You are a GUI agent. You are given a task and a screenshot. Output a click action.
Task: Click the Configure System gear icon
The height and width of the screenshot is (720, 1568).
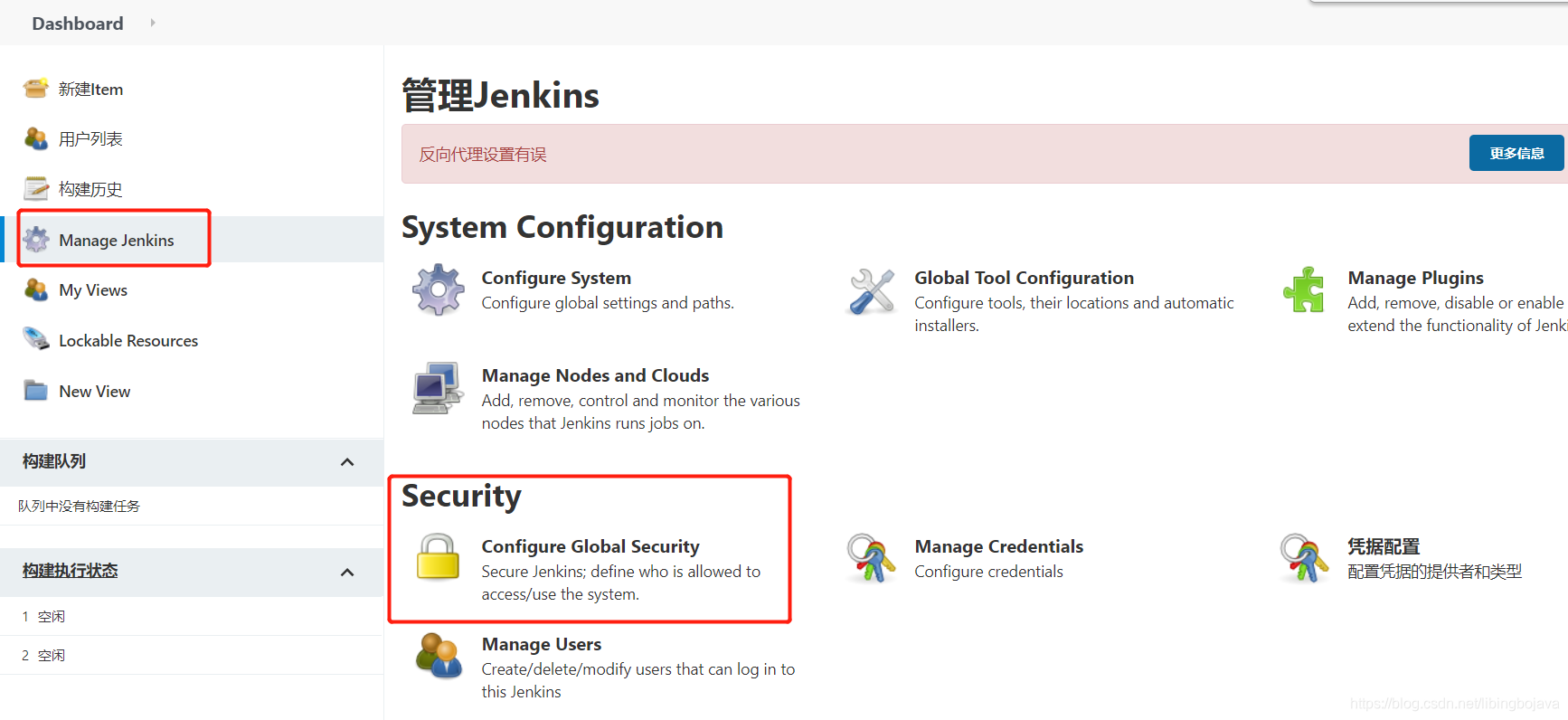pyautogui.click(x=439, y=289)
